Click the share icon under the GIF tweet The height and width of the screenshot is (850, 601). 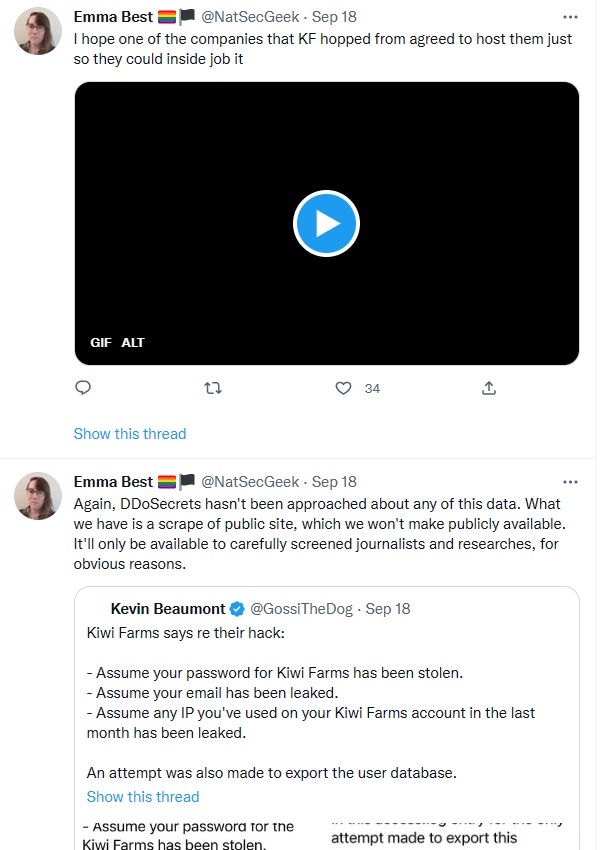(x=489, y=388)
